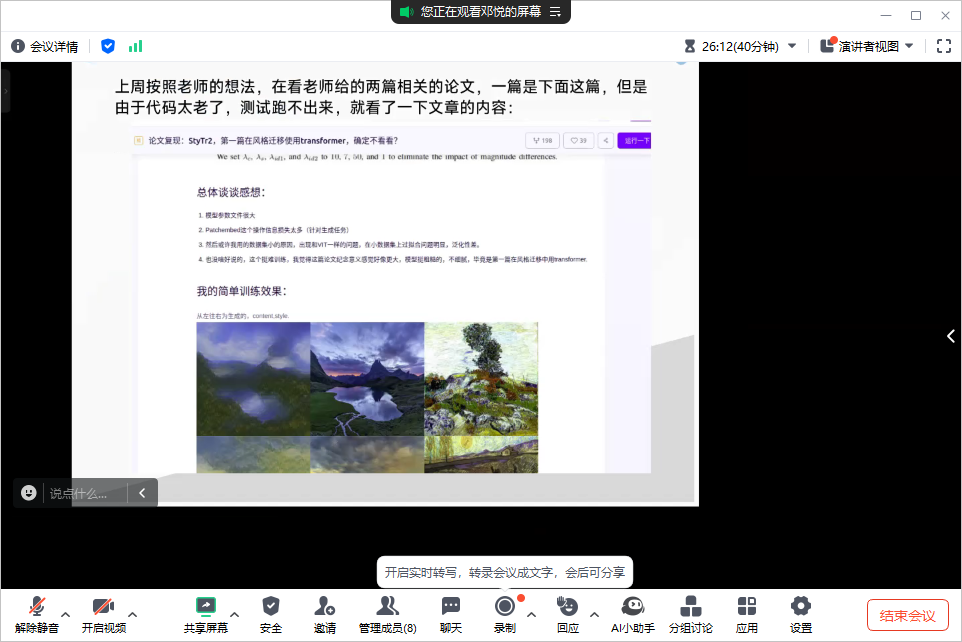
Task: Expand left edge panel handle
Action: pos(6,91)
